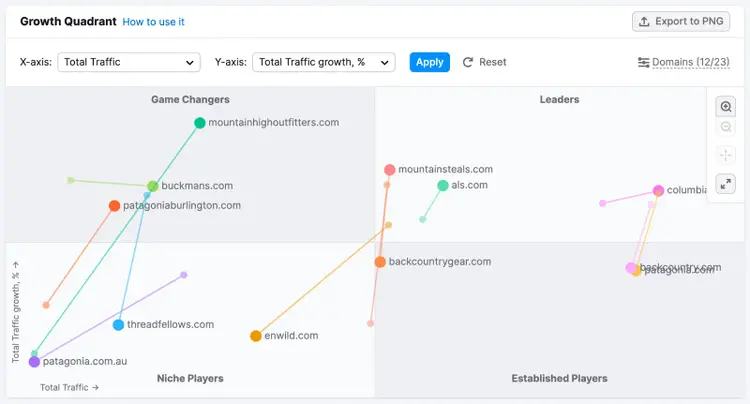Open the Y-axis Total Traffic growth dropdown
Screen dimensions: 750x404
tap(324, 62)
